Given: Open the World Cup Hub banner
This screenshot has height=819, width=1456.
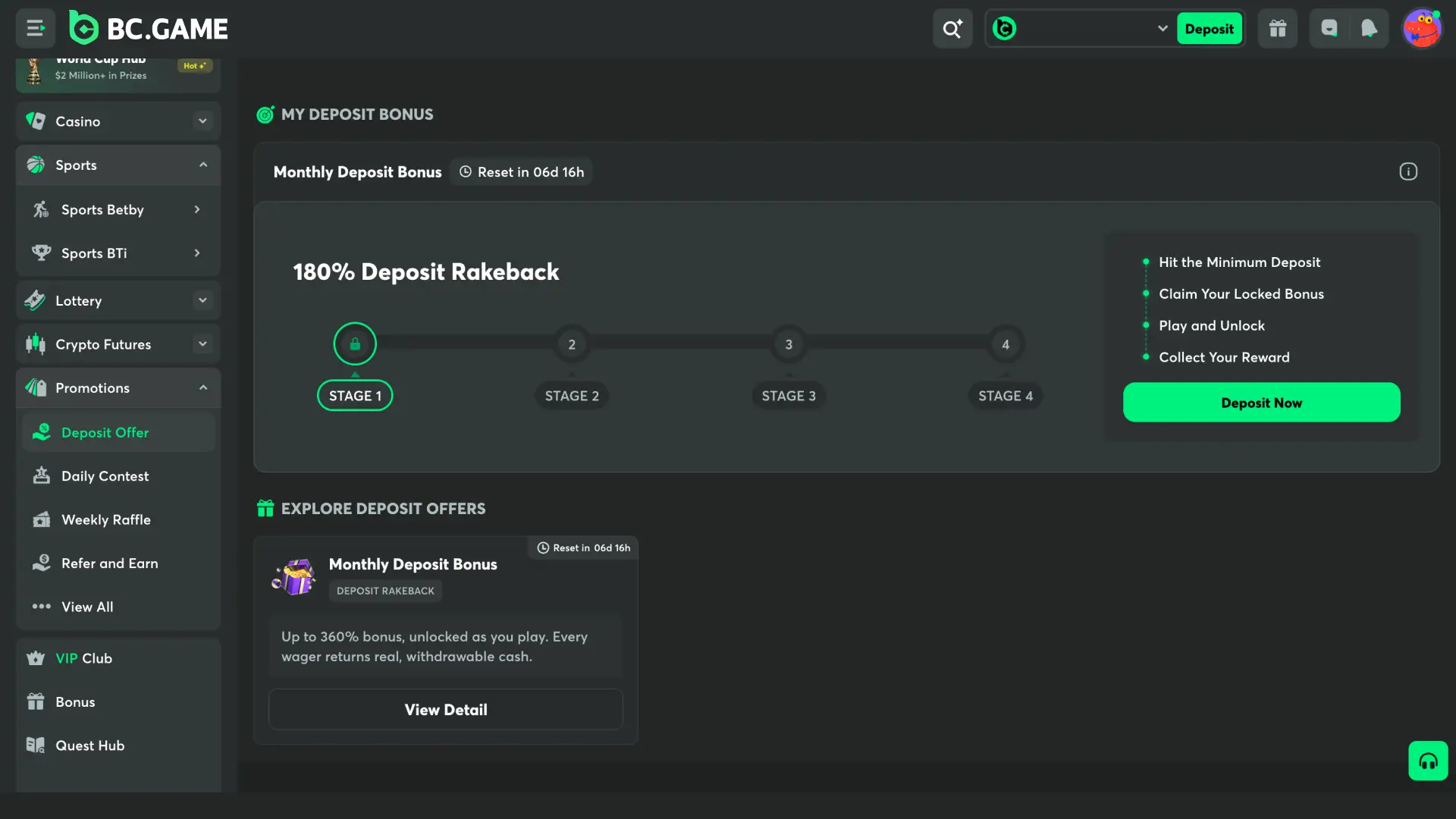Looking at the screenshot, I should [118, 74].
